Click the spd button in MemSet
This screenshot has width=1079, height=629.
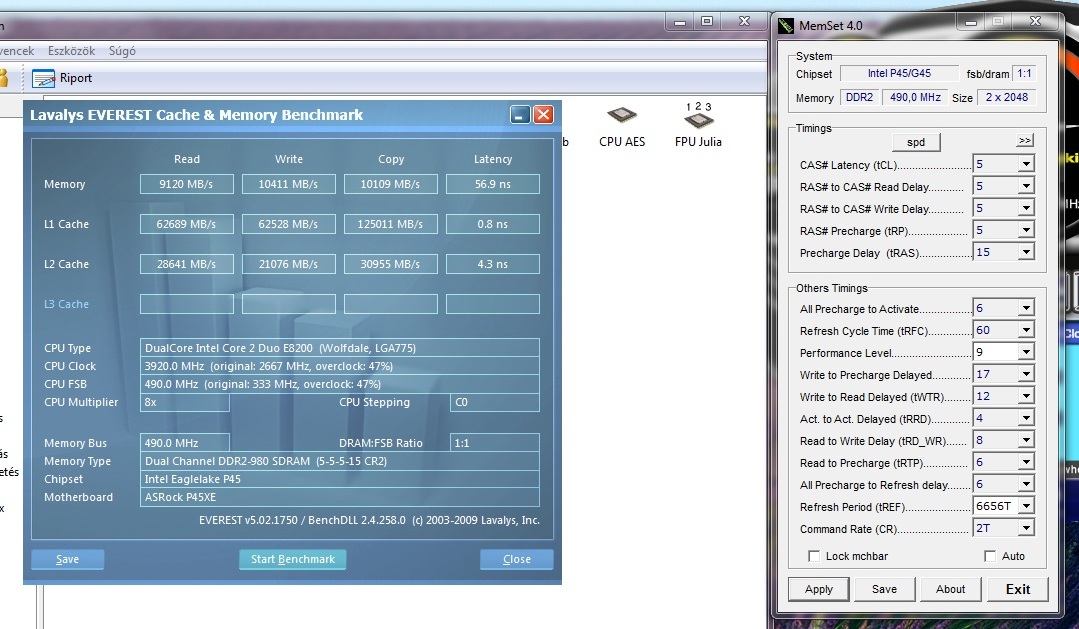916,142
